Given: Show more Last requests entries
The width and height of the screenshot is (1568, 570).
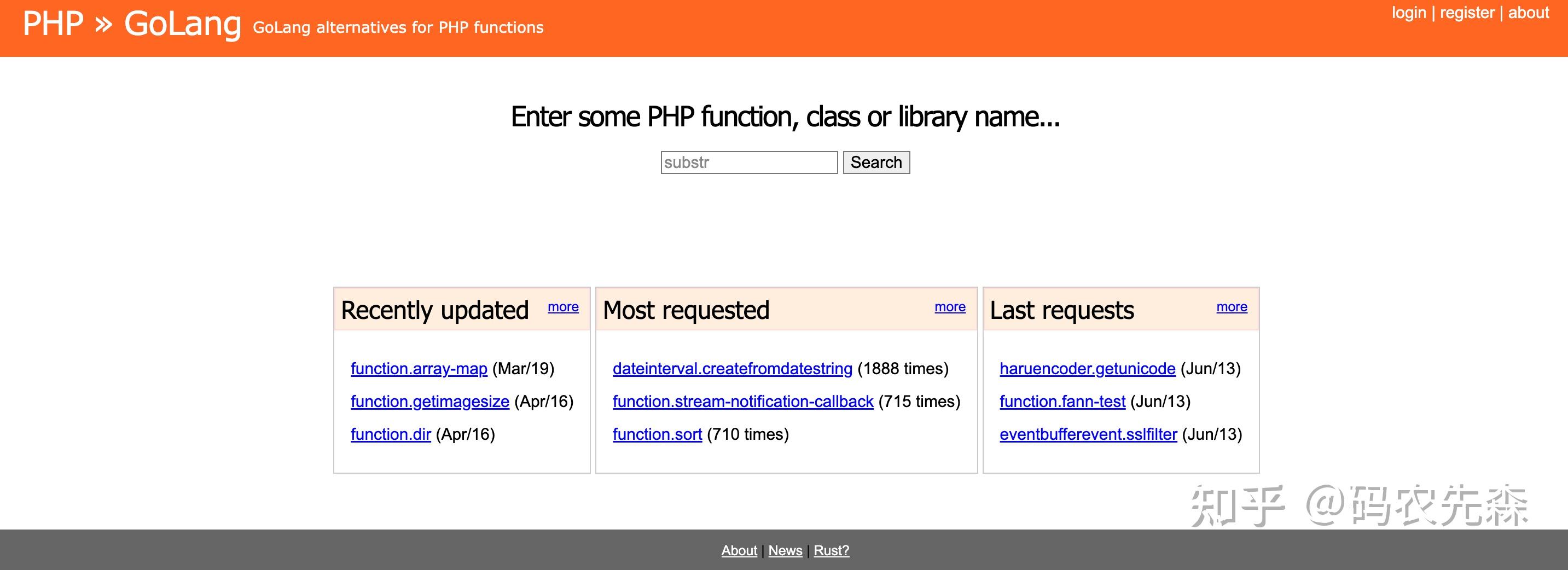Looking at the screenshot, I should pos(1232,307).
